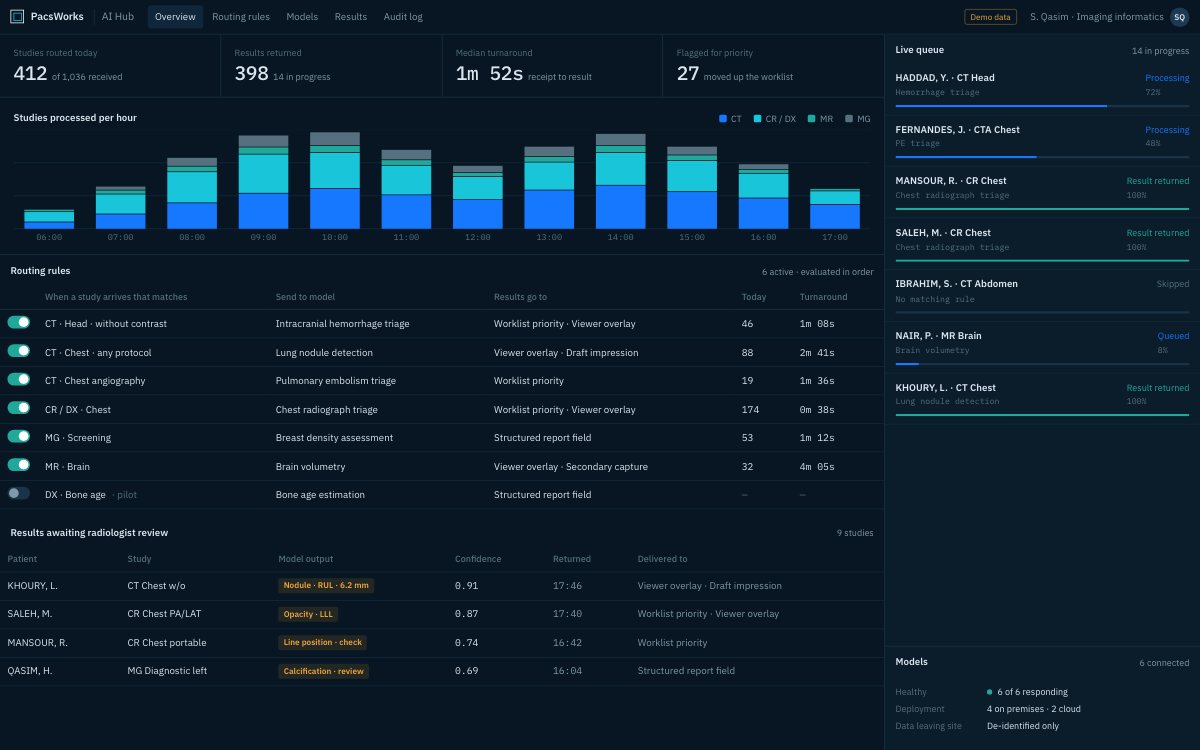Screen dimensions: 1200x750
Task: Click the MR legend color swatch
Action: point(812,119)
